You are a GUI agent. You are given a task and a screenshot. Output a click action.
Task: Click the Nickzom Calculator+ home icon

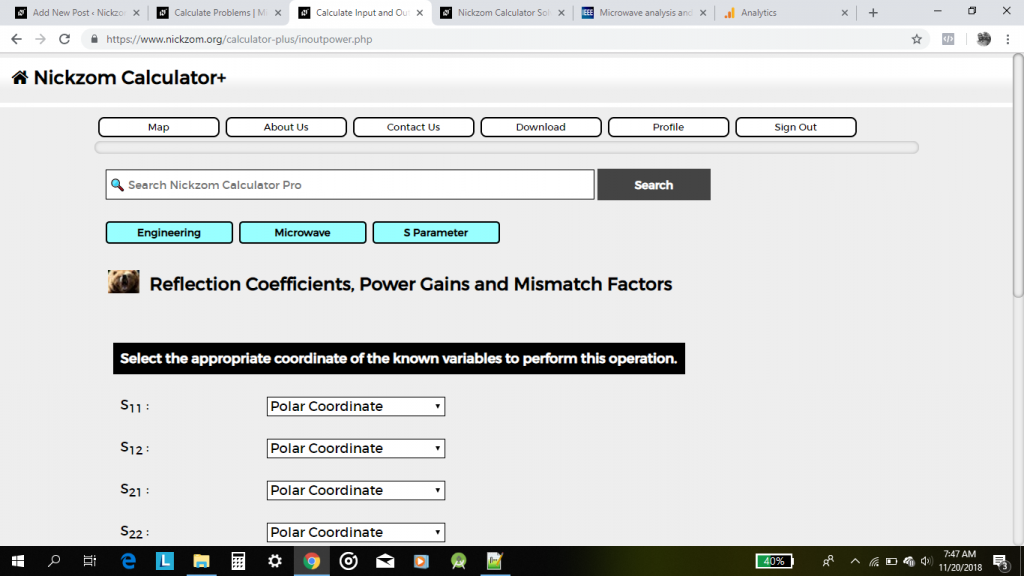click(x=20, y=78)
